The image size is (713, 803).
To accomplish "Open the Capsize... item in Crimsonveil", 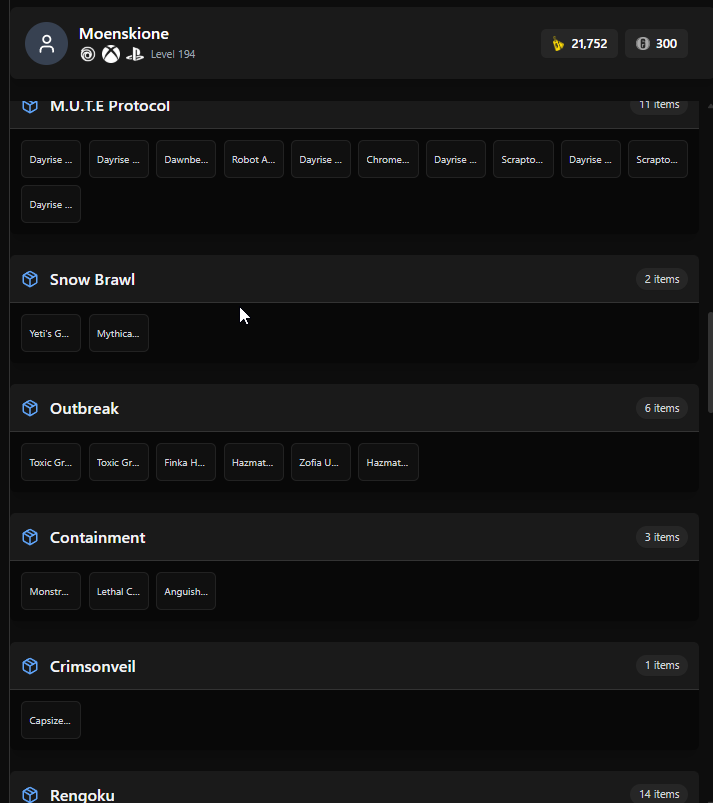I will [x=51, y=721].
